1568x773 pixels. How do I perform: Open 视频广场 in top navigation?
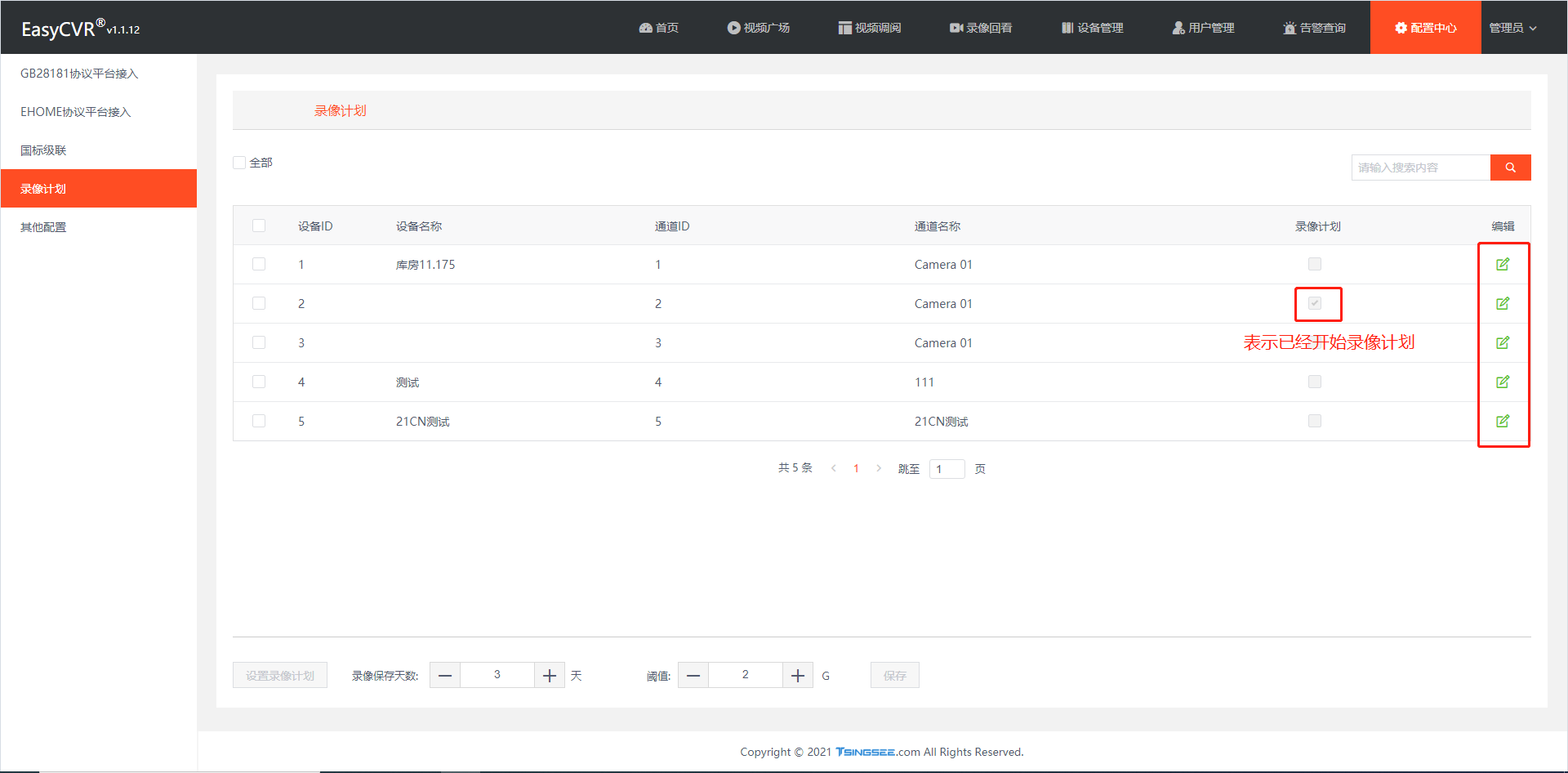pos(759,28)
